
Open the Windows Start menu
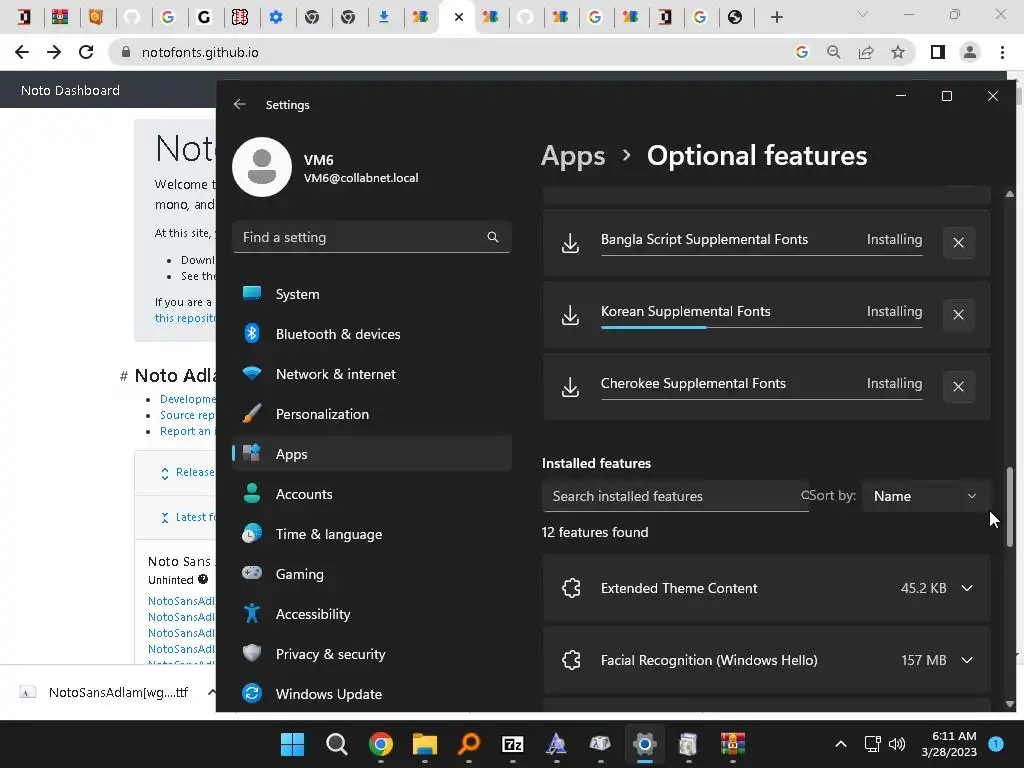coord(293,744)
